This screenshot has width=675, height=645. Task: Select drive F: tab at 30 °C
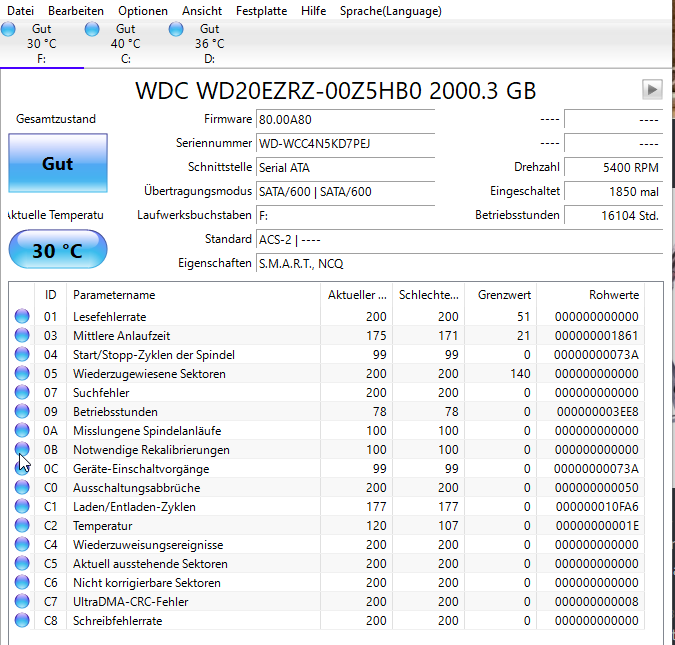coord(42,43)
